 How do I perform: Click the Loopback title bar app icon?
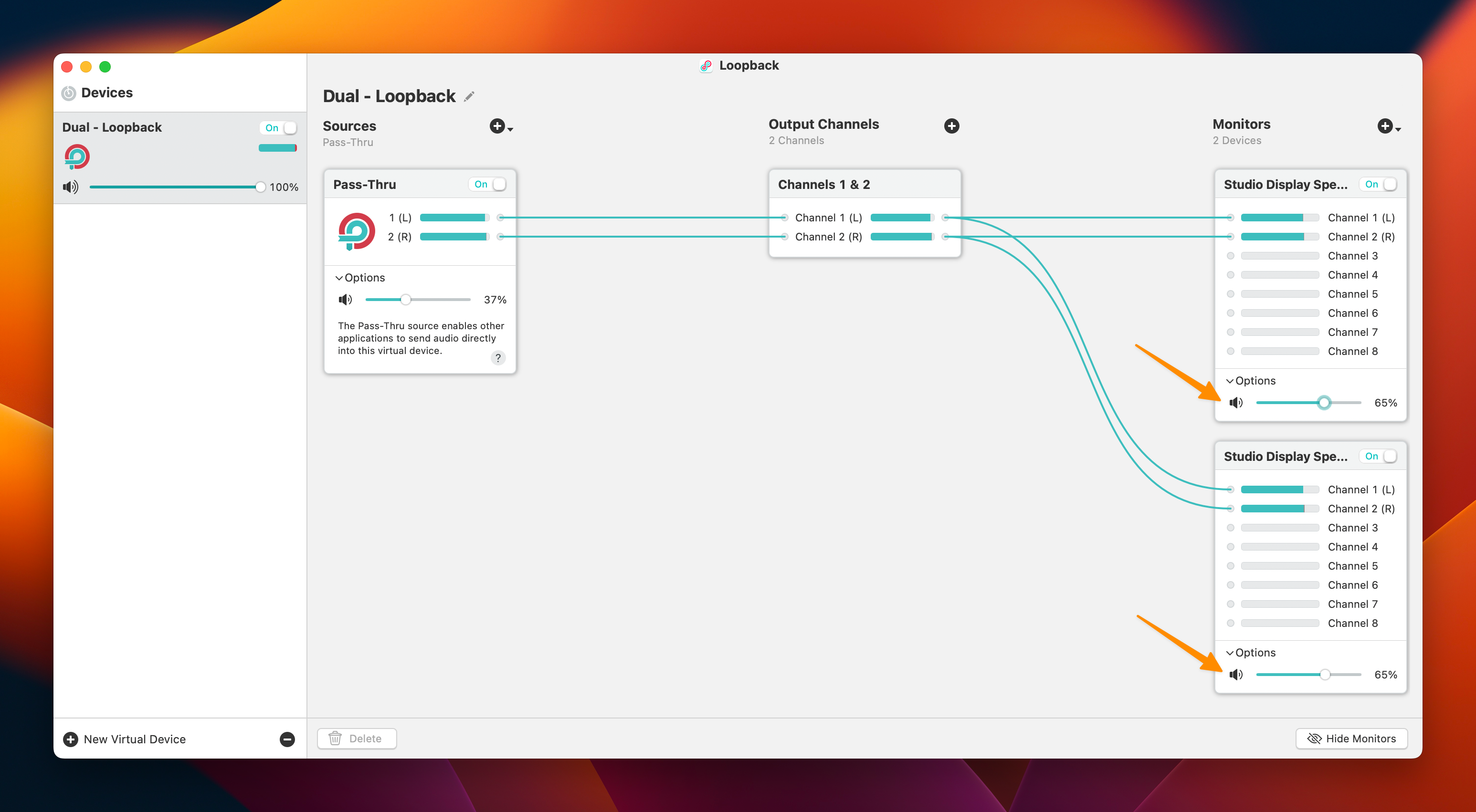[x=706, y=66]
